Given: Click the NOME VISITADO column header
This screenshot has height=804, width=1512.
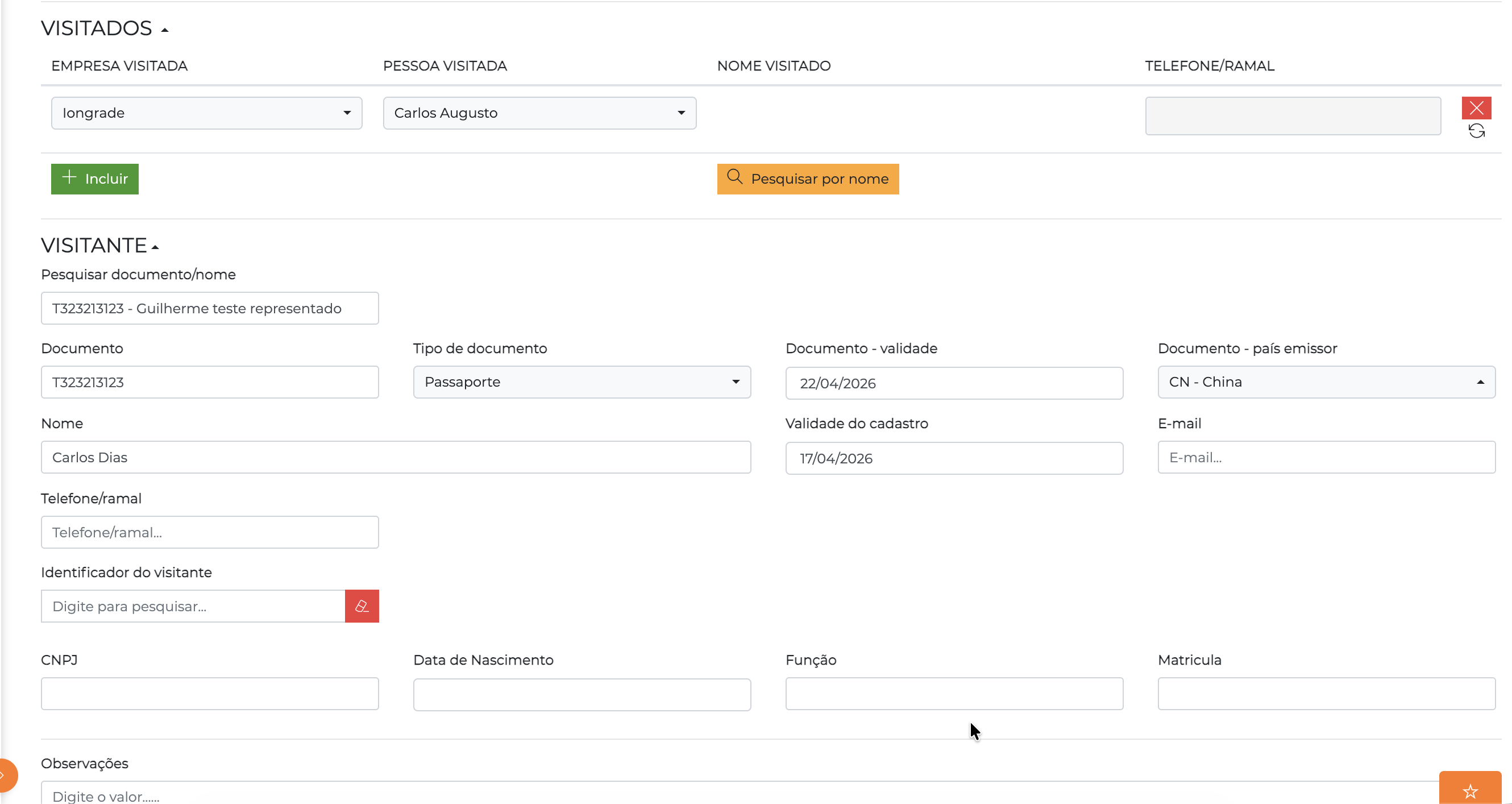Looking at the screenshot, I should [x=774, y=66].
